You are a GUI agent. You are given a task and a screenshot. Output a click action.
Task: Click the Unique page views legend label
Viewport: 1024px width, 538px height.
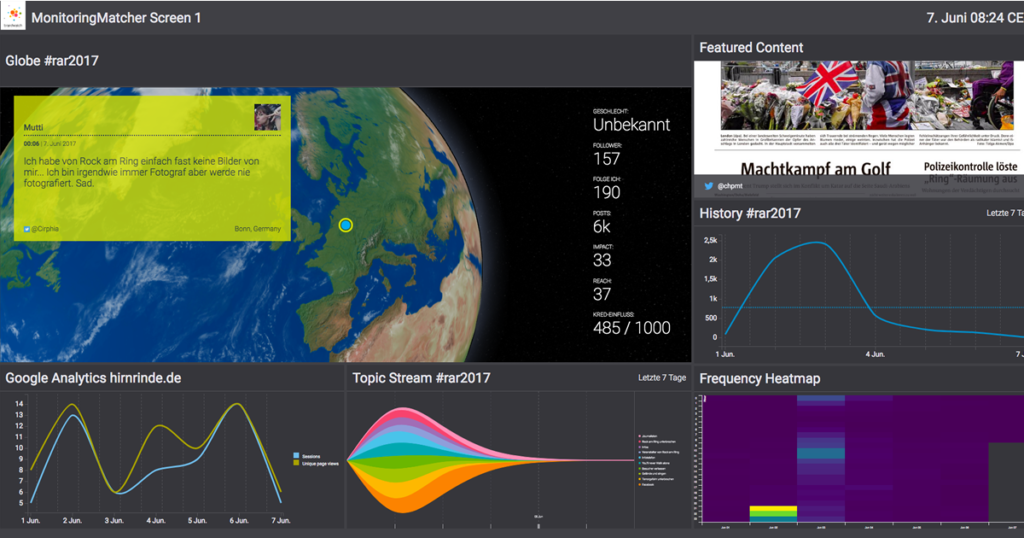[320, 464]
